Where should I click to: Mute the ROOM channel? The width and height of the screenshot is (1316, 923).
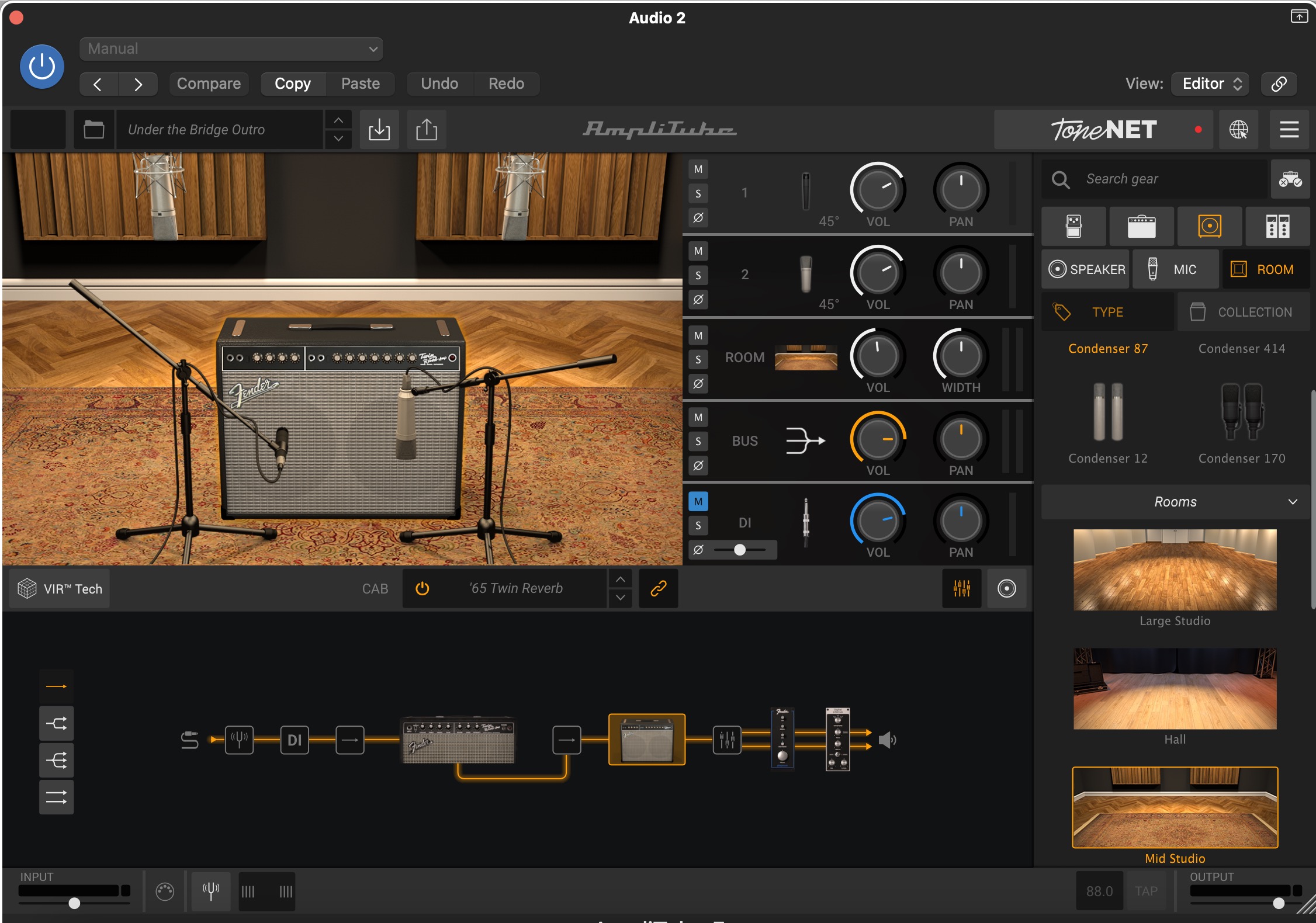(698, 335)
